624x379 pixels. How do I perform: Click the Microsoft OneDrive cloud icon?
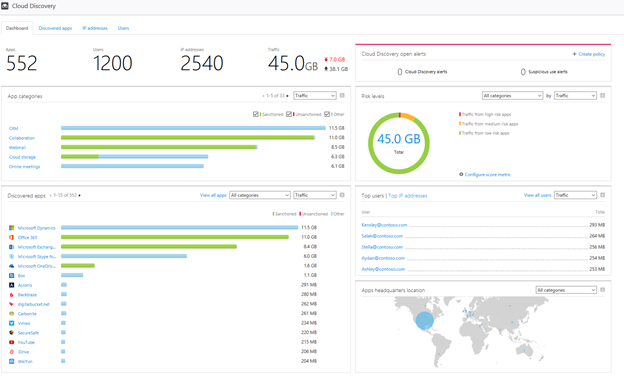click(x=12, y=266)
